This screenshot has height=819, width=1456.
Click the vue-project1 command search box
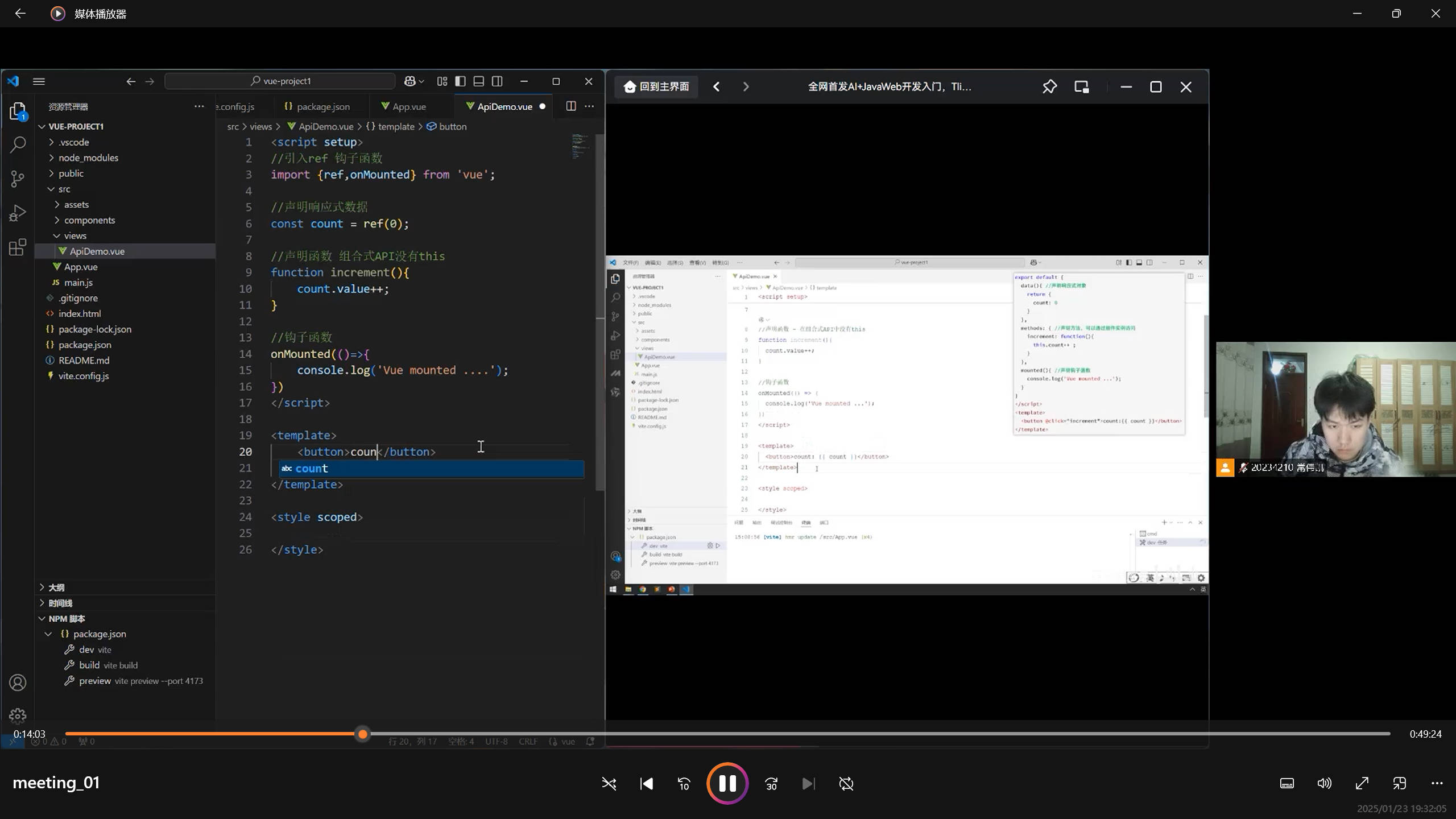tap(280, 81)
